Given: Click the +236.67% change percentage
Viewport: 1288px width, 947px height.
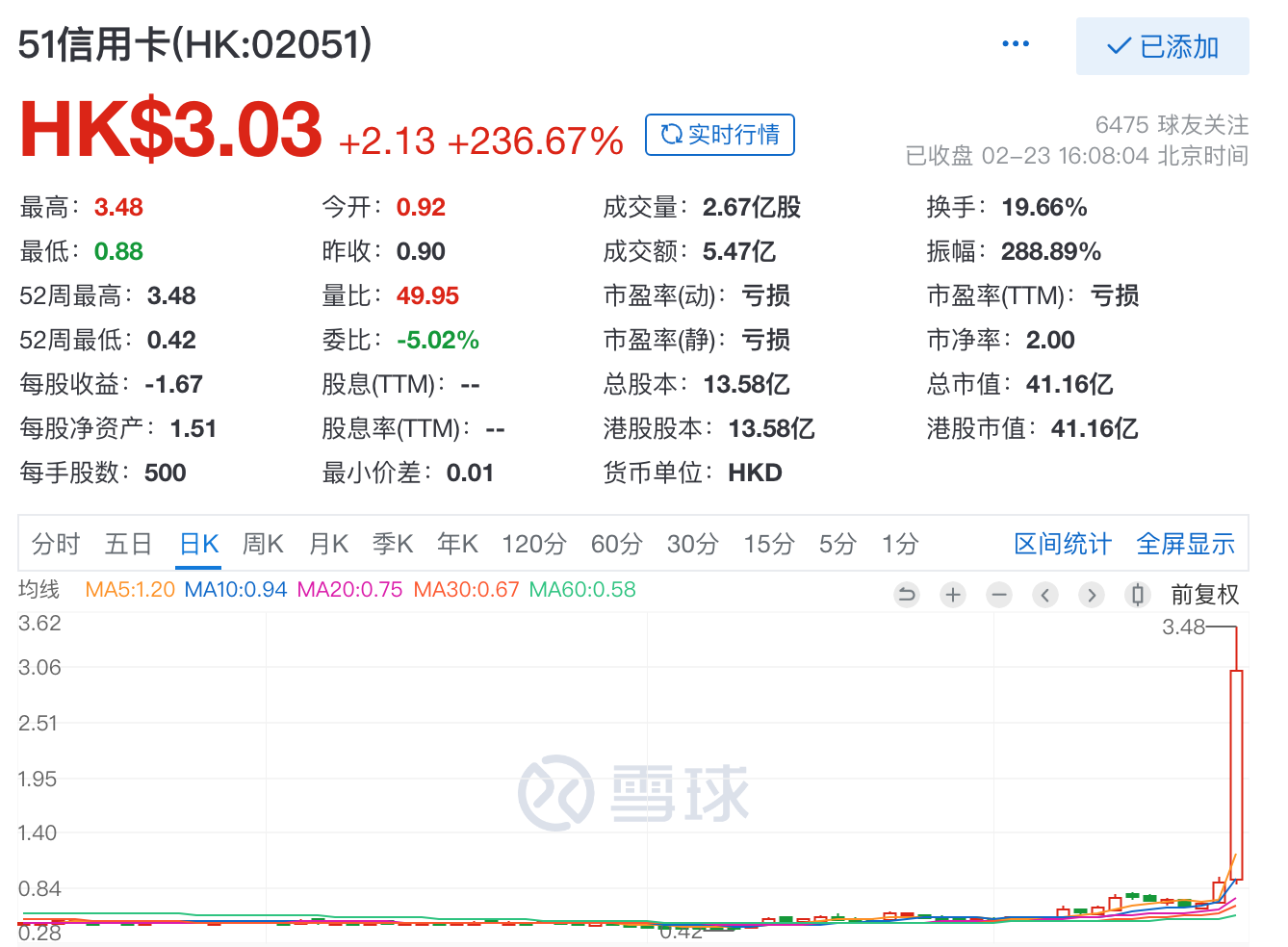Looking at the screenshot, I should coord(535,141).
